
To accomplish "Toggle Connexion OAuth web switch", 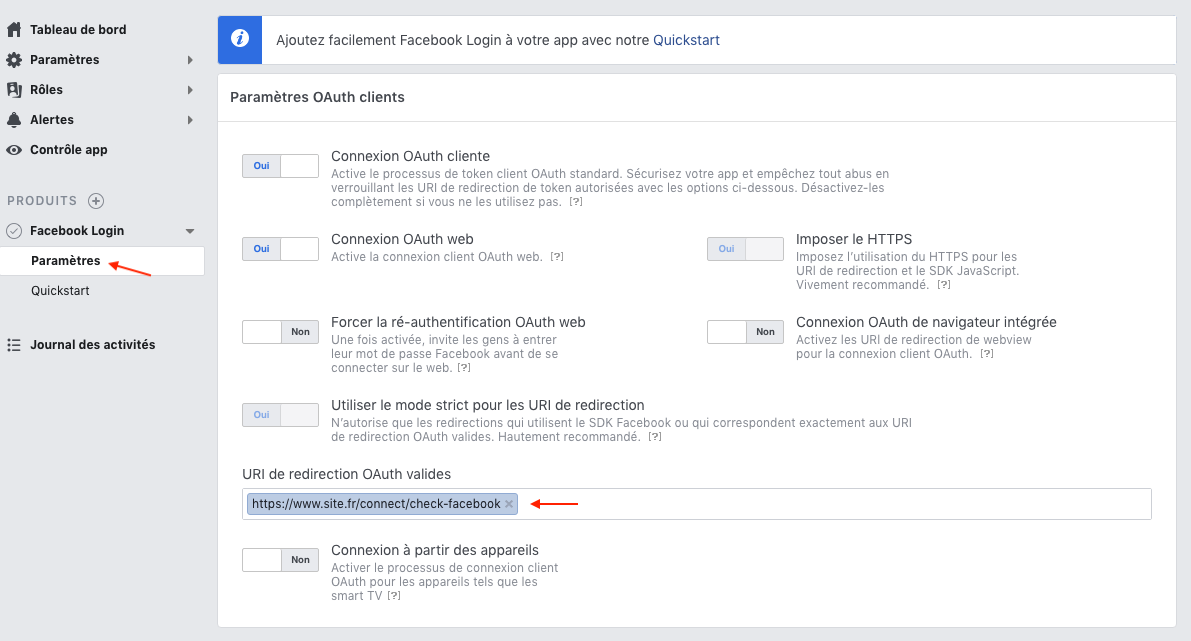I will point(280,249).
